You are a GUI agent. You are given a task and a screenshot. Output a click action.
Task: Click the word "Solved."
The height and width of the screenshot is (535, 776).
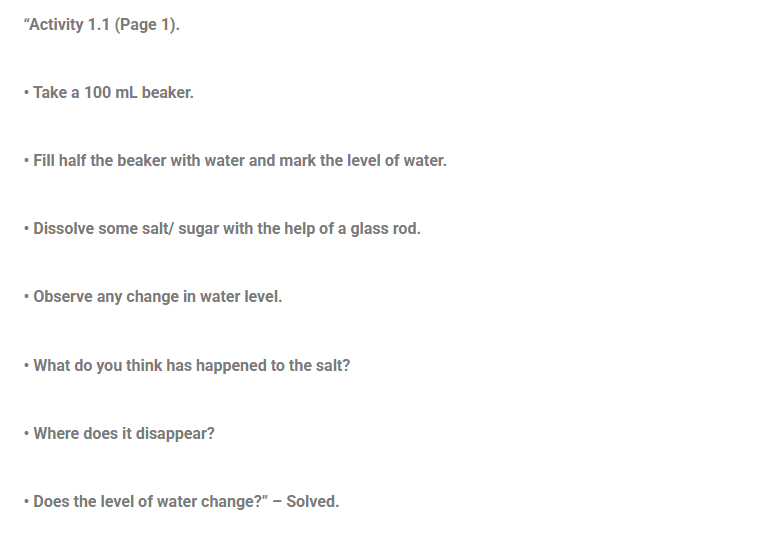312,501
